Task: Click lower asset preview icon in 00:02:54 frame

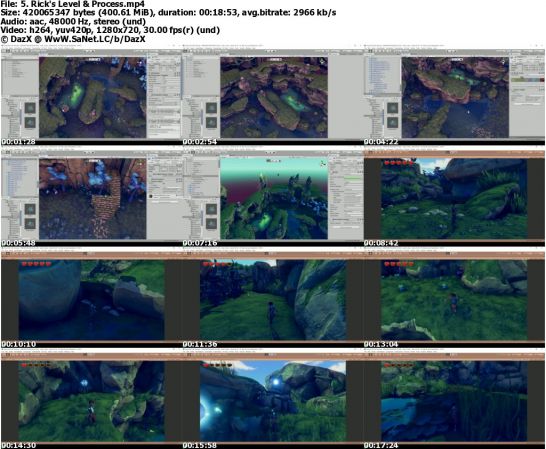Action: (x=211, y=123)
